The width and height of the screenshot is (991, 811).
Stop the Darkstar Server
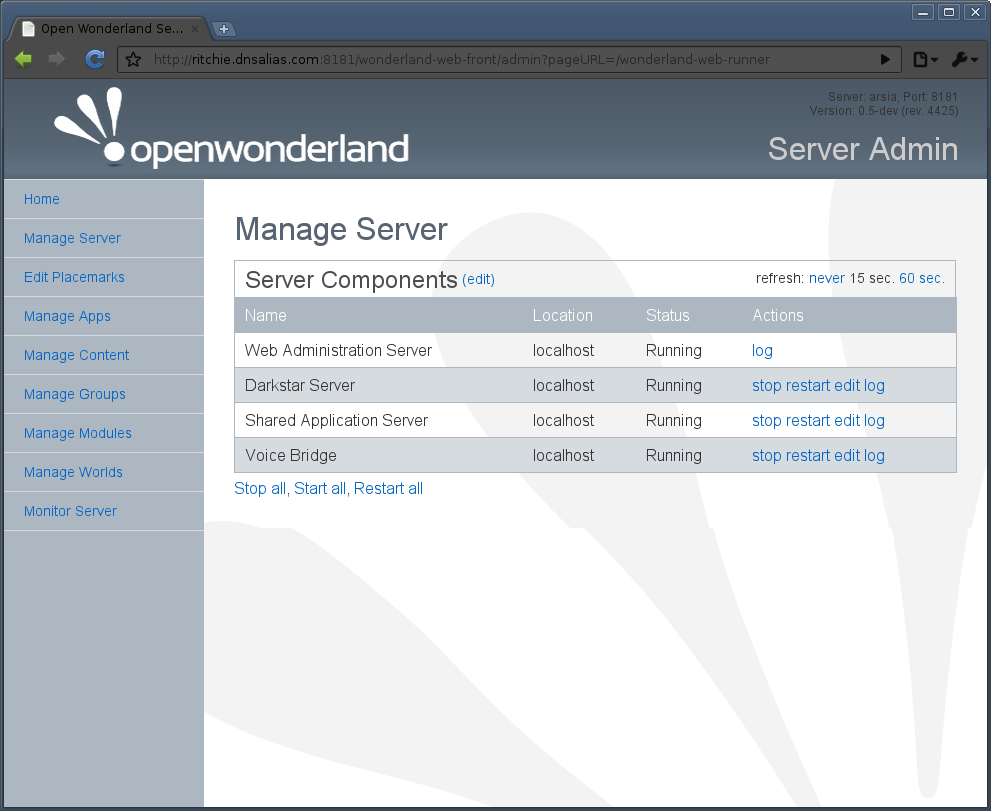pos(767,386)
